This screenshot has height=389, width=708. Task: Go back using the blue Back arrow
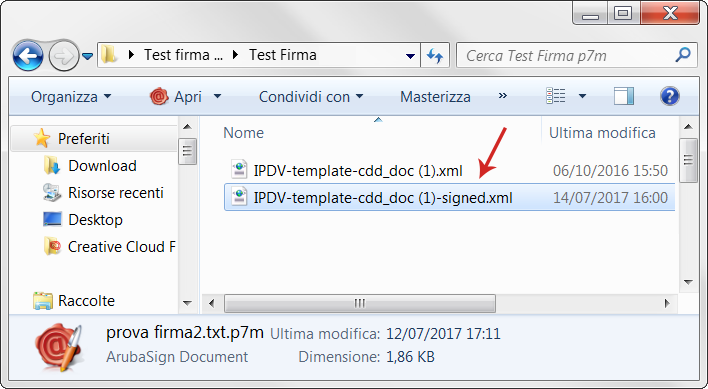(28, 56)
